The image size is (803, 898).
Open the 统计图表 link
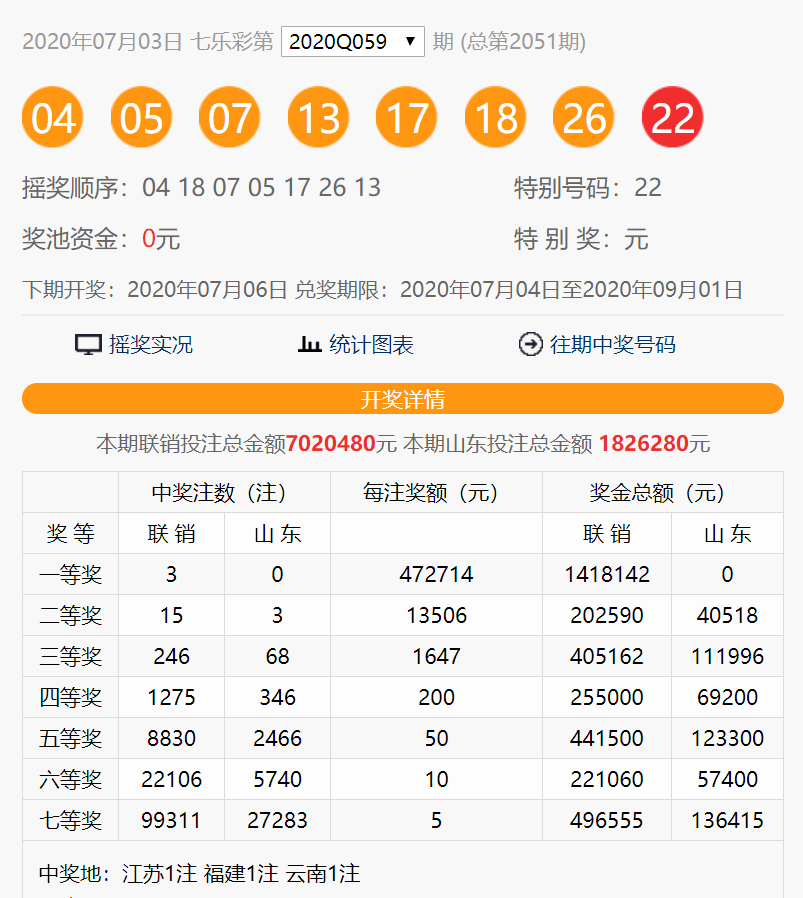(371, 345)
